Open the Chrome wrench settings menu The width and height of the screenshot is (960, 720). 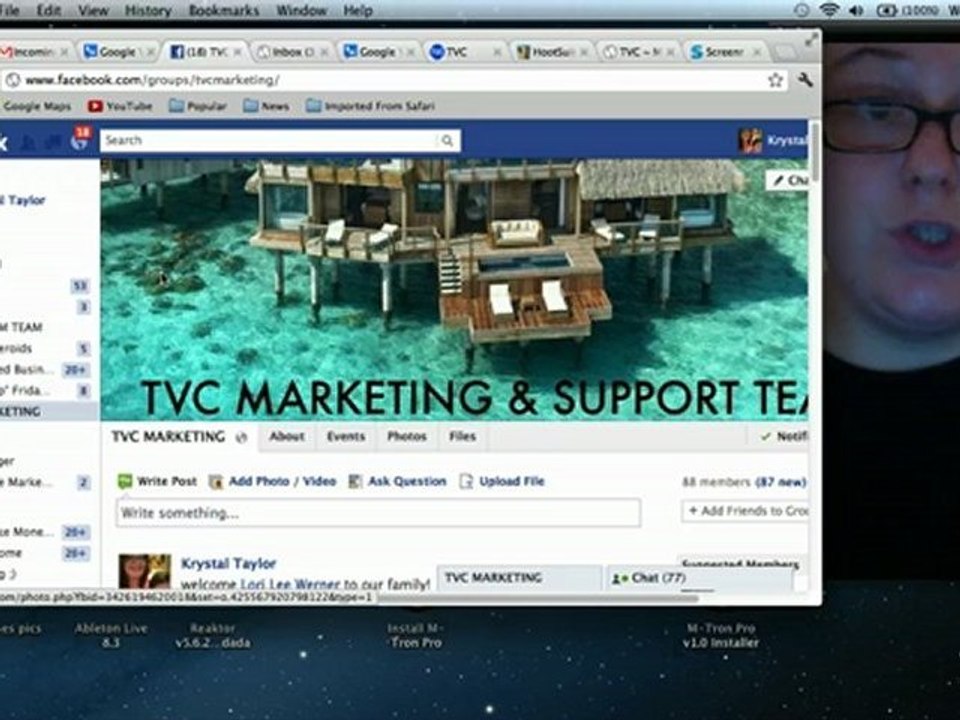[x=805, y=80]
